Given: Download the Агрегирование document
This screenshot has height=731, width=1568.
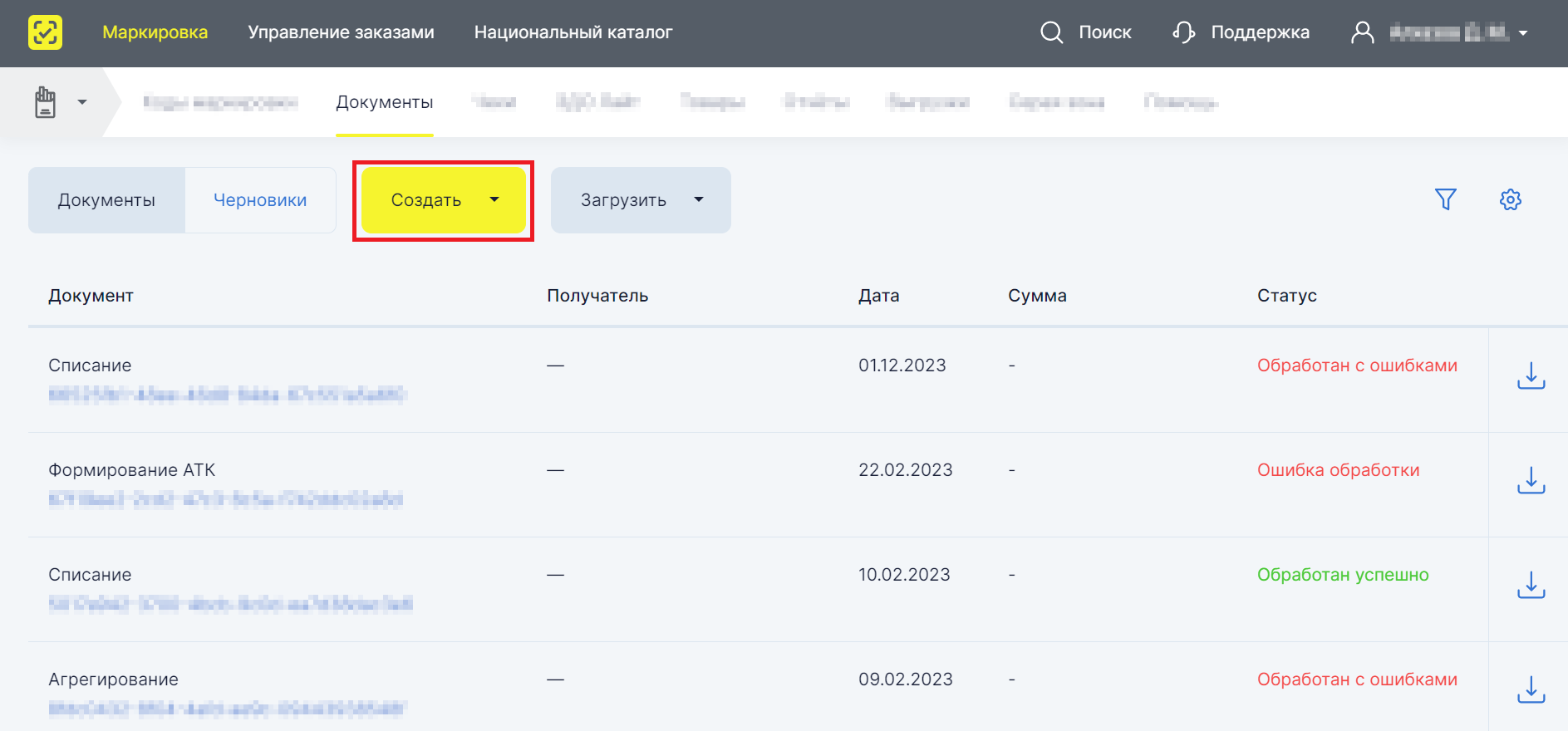Looking at the screenshot, I should point(1531,689).
